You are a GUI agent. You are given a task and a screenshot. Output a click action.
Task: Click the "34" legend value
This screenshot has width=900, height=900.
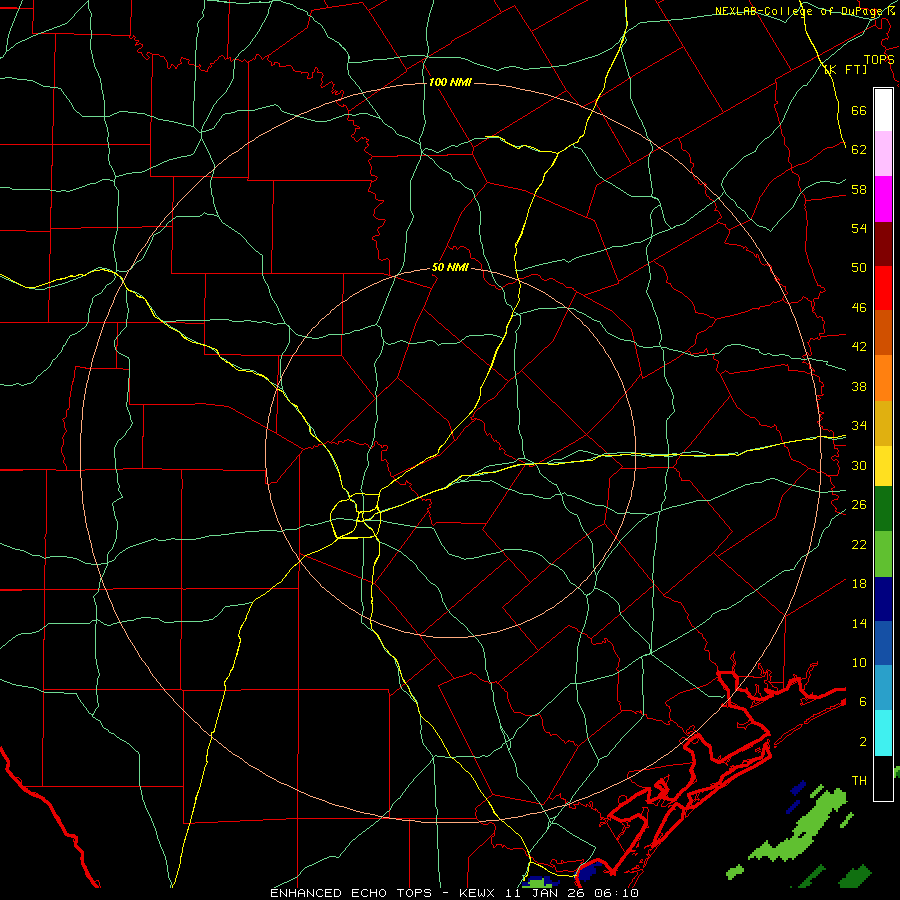(x=859, y=426)
